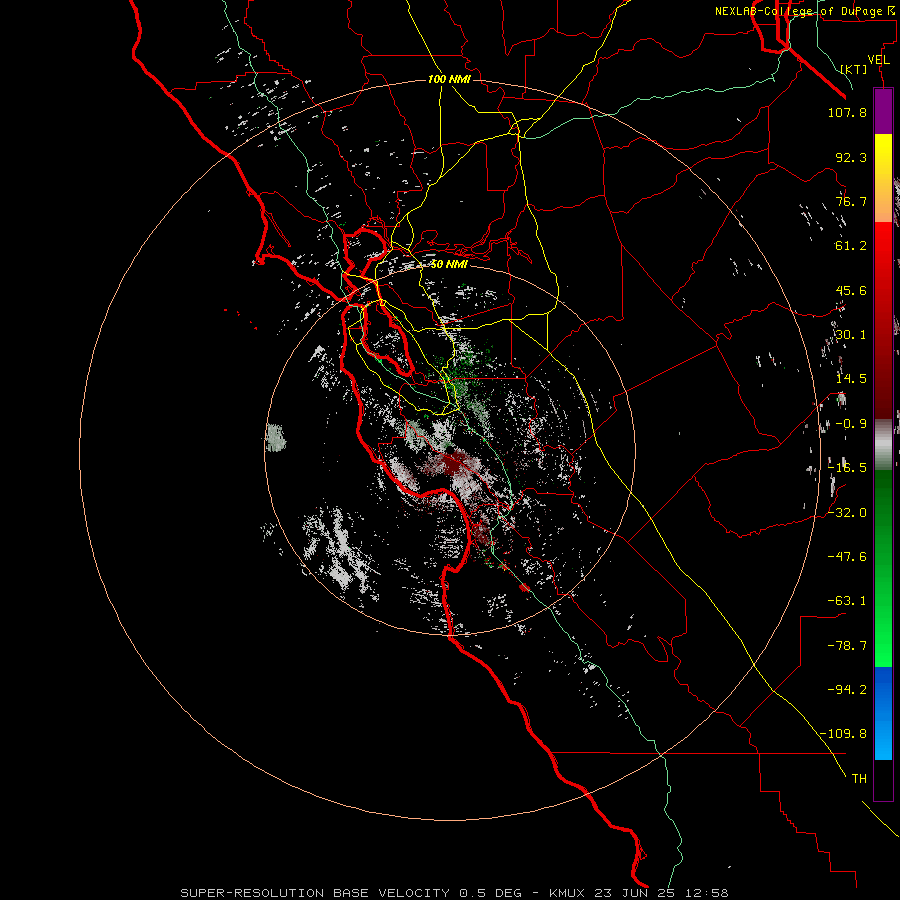This screenshot has height=900, width=900.
Task: Select the -78.7 legend value
Action: tap(847, 646)
